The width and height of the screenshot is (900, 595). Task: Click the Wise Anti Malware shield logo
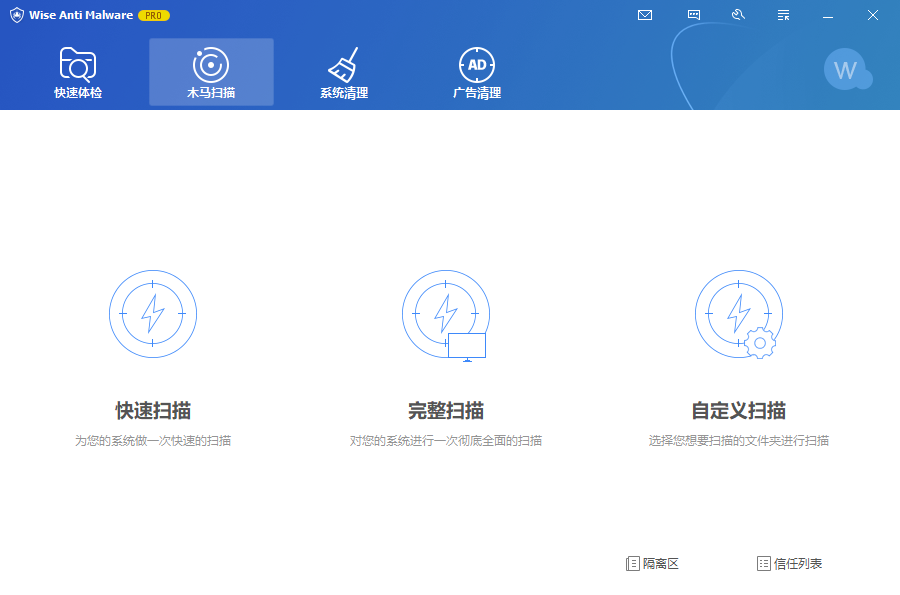tap(17, 15)
